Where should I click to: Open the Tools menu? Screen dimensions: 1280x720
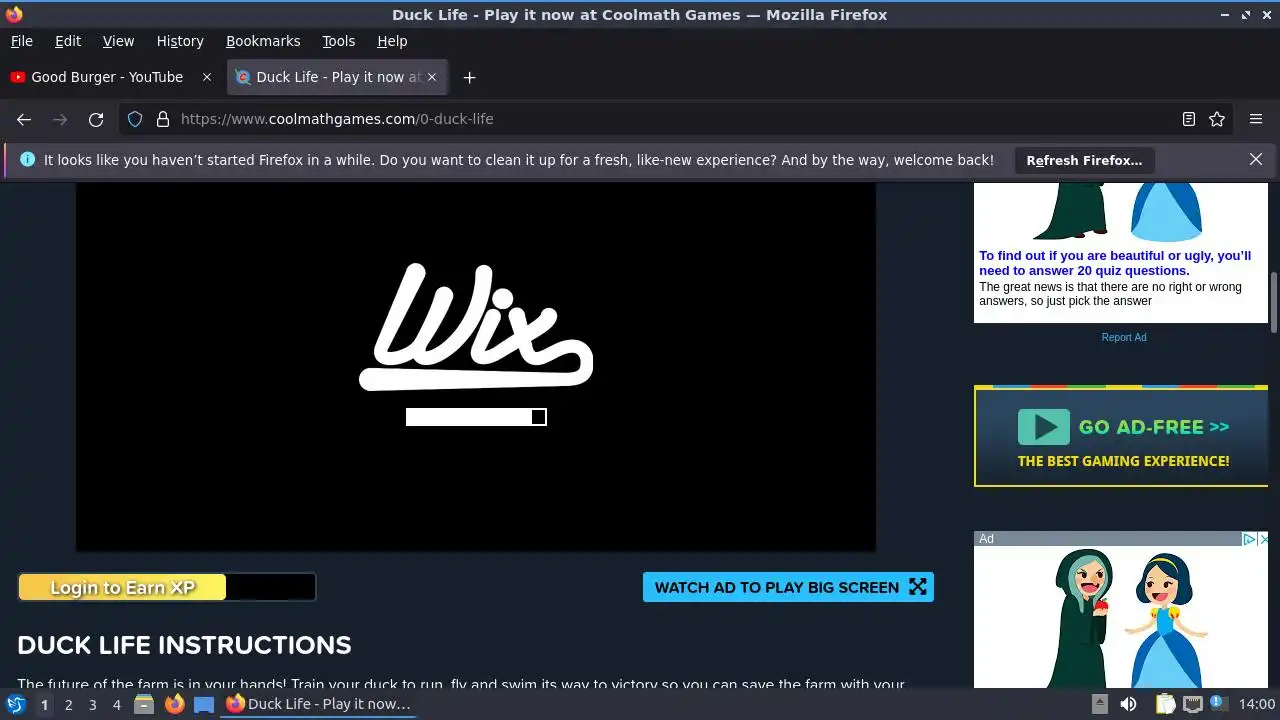[x=339, y=41]
